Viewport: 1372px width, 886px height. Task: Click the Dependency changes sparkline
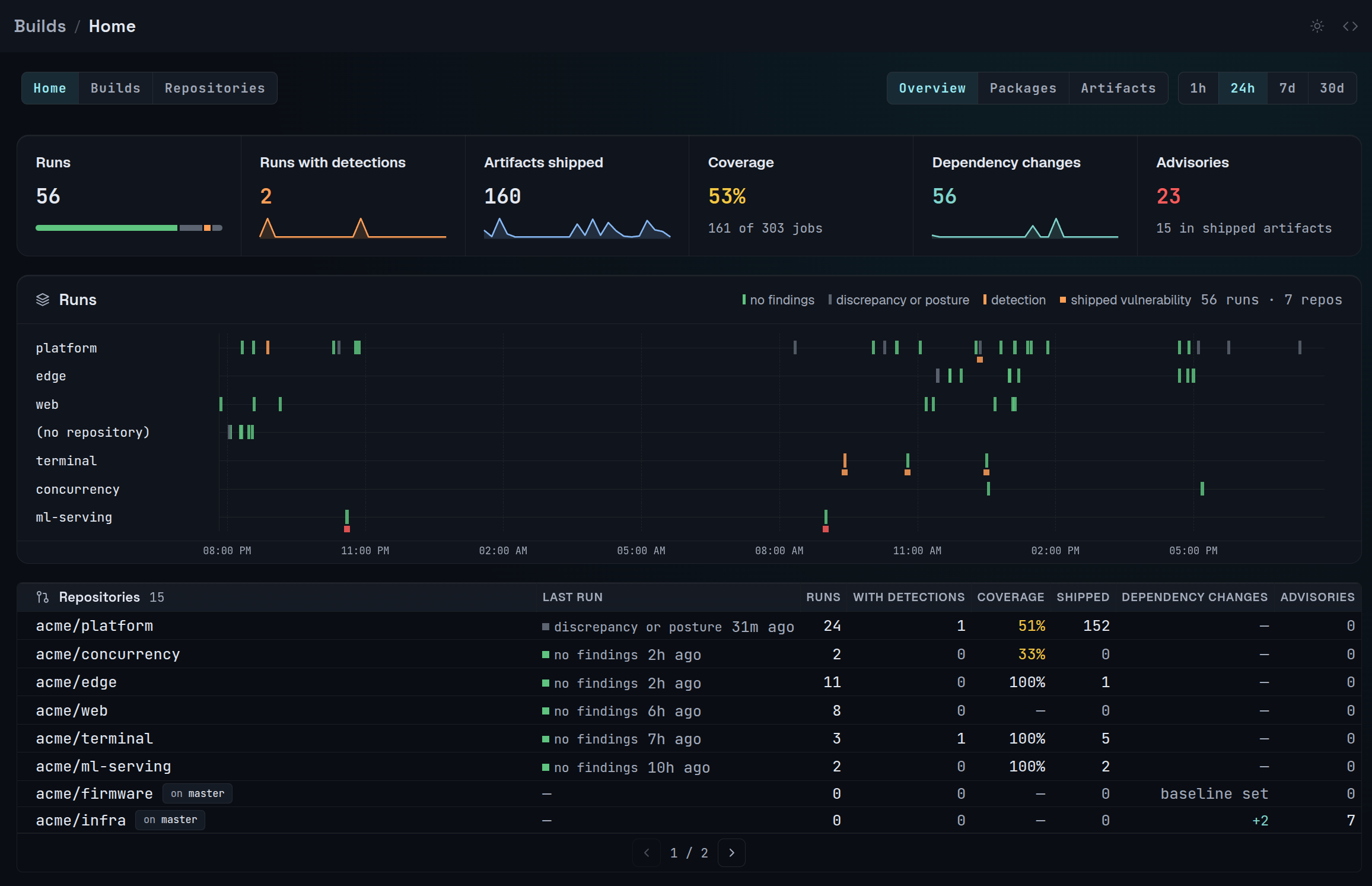1025,228
